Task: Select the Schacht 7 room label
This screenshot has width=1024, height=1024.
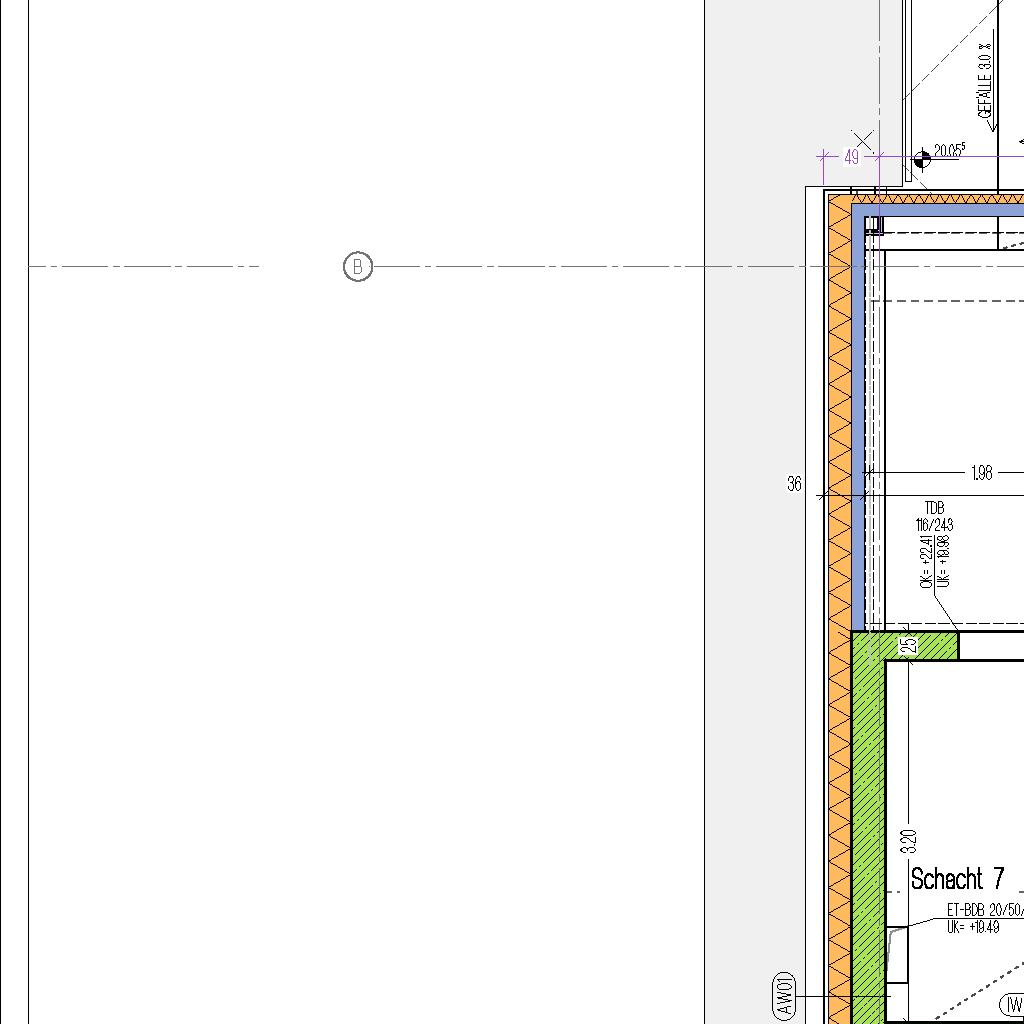Action: tap(957, 879)
